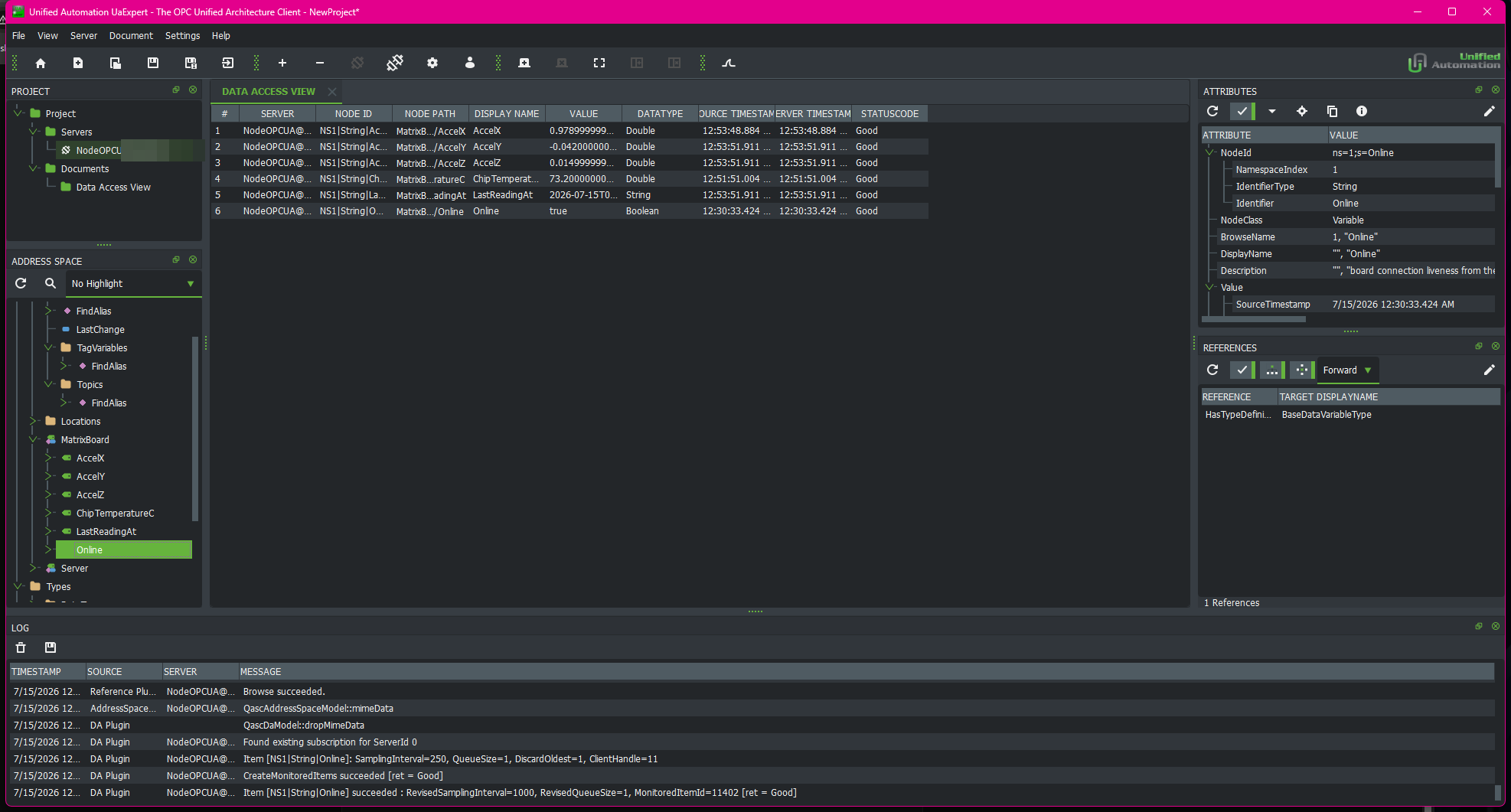Refresh the References panel

coord(1212,370)
